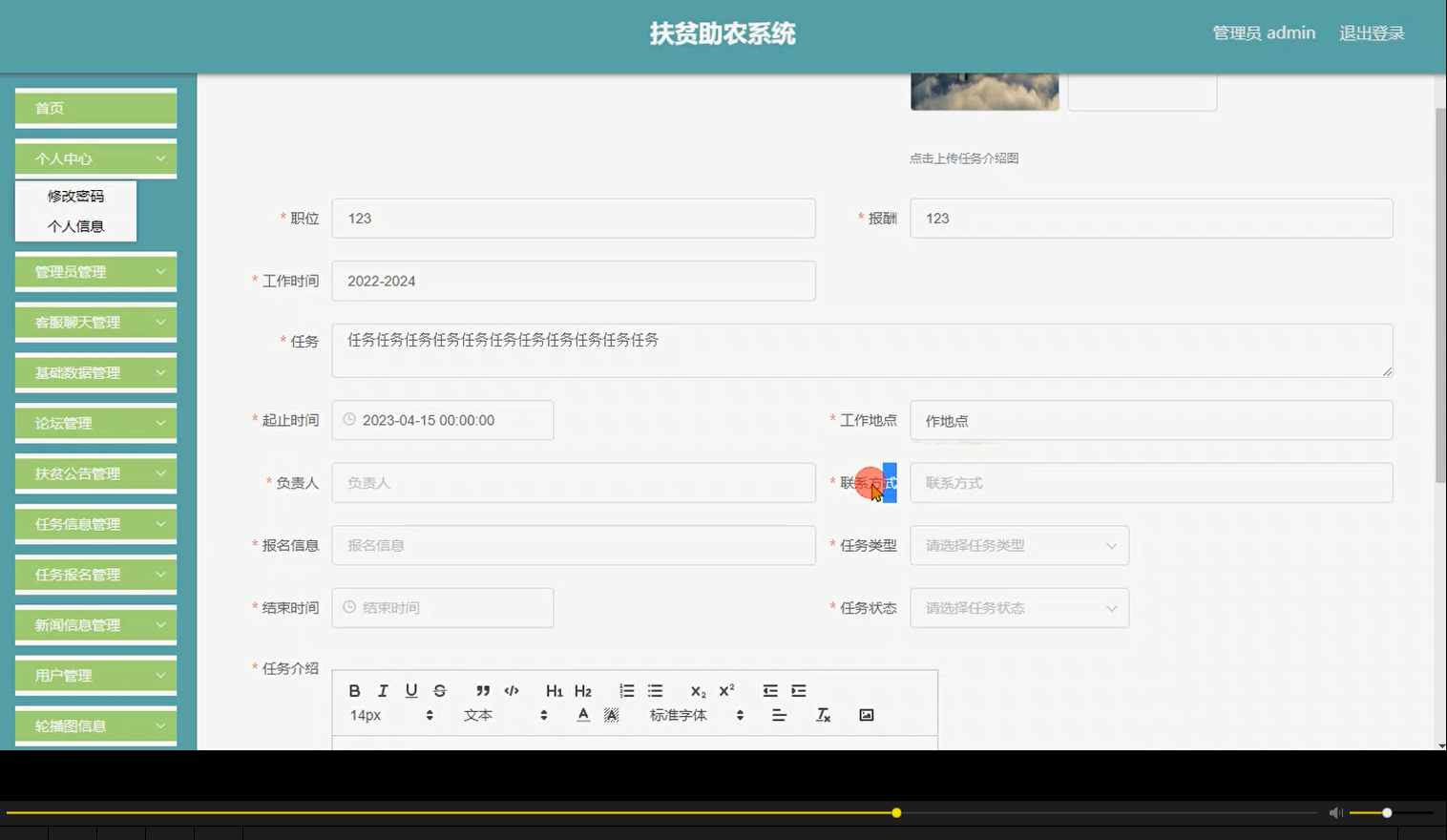Apply superscript formatting in the editor
The image size is (1447, 840).
[x=726, y=690]
